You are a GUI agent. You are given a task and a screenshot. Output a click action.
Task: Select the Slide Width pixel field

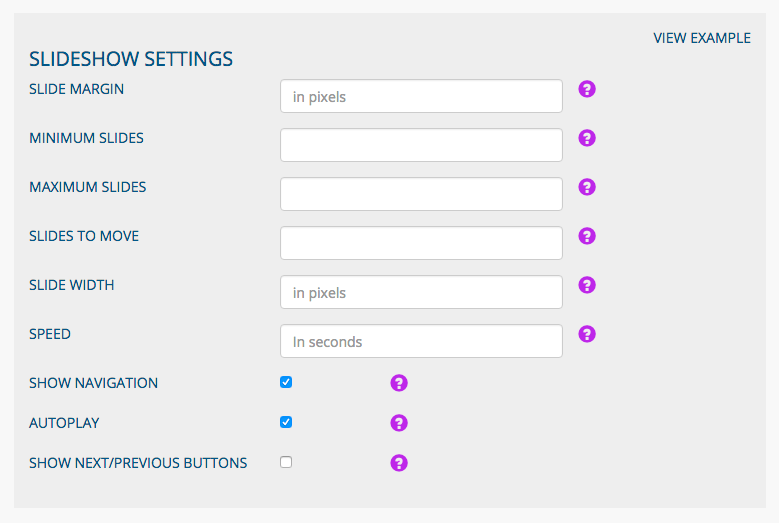tap(421, 292)
